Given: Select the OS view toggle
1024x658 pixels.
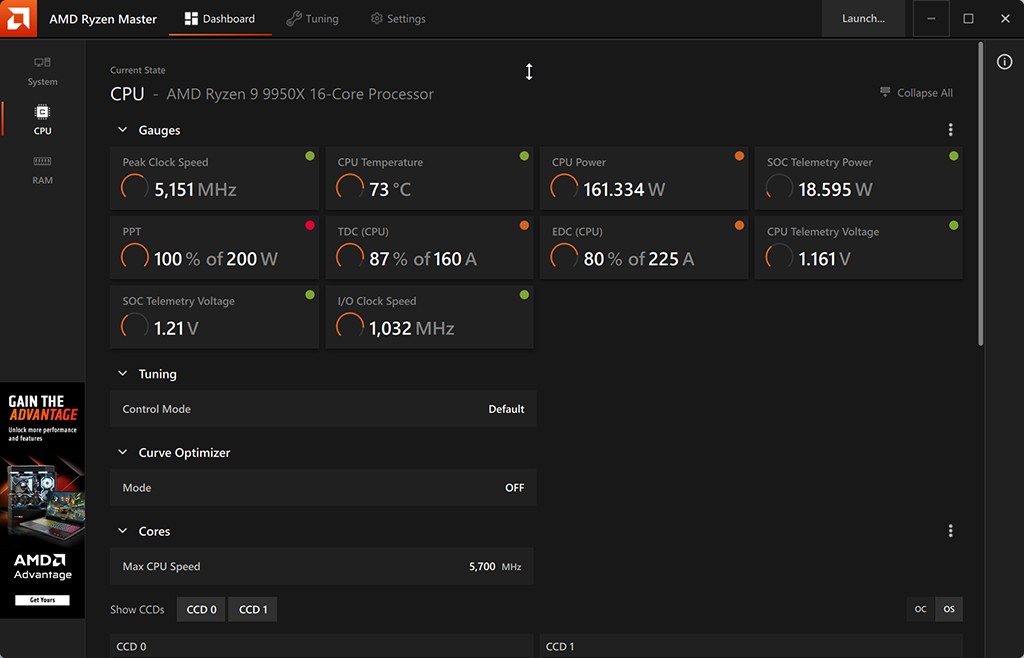Looking at the screenshot, I should click(x=949, y=609).
